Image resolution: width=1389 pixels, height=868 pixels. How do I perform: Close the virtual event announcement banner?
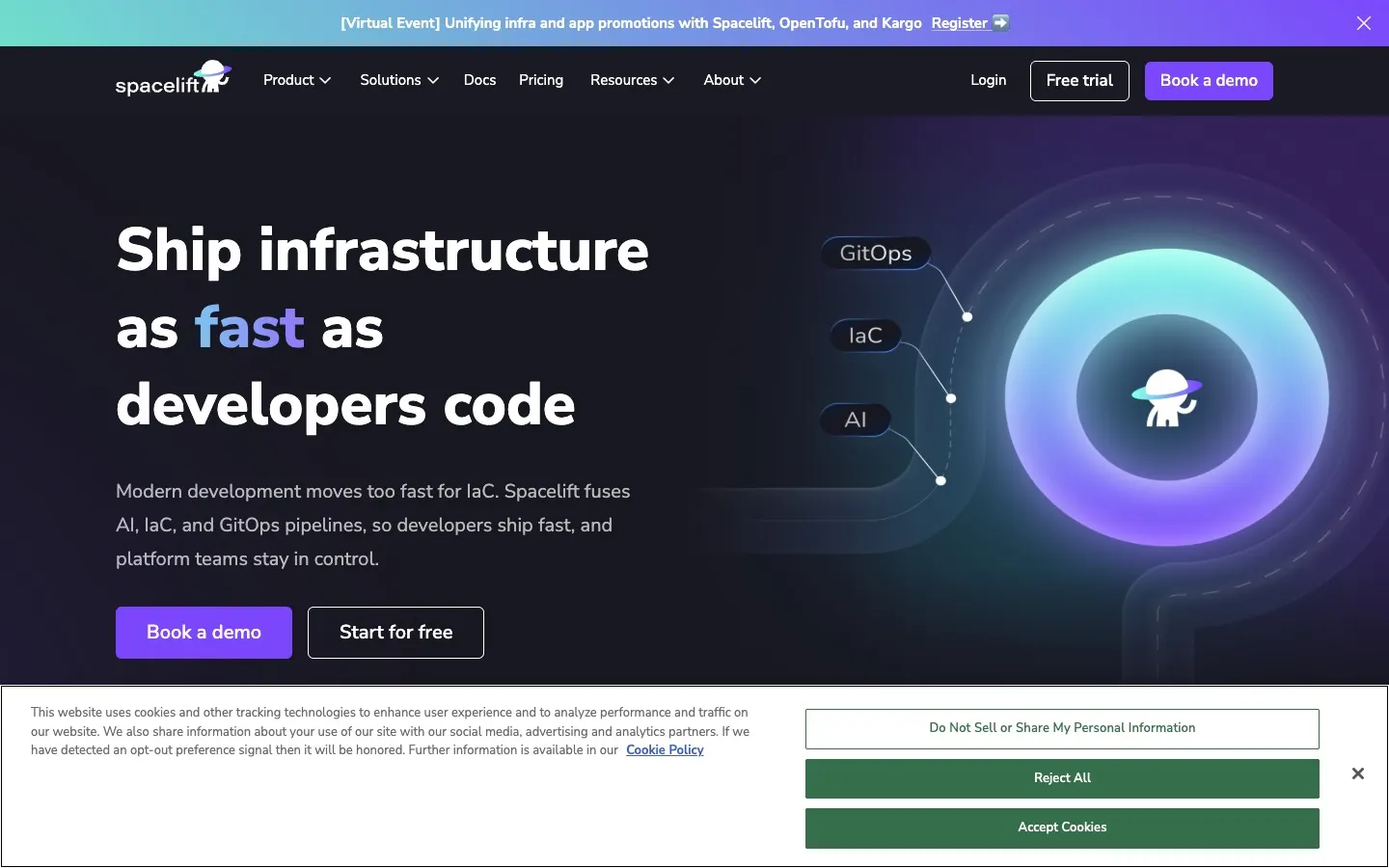tap(1364, 23)
